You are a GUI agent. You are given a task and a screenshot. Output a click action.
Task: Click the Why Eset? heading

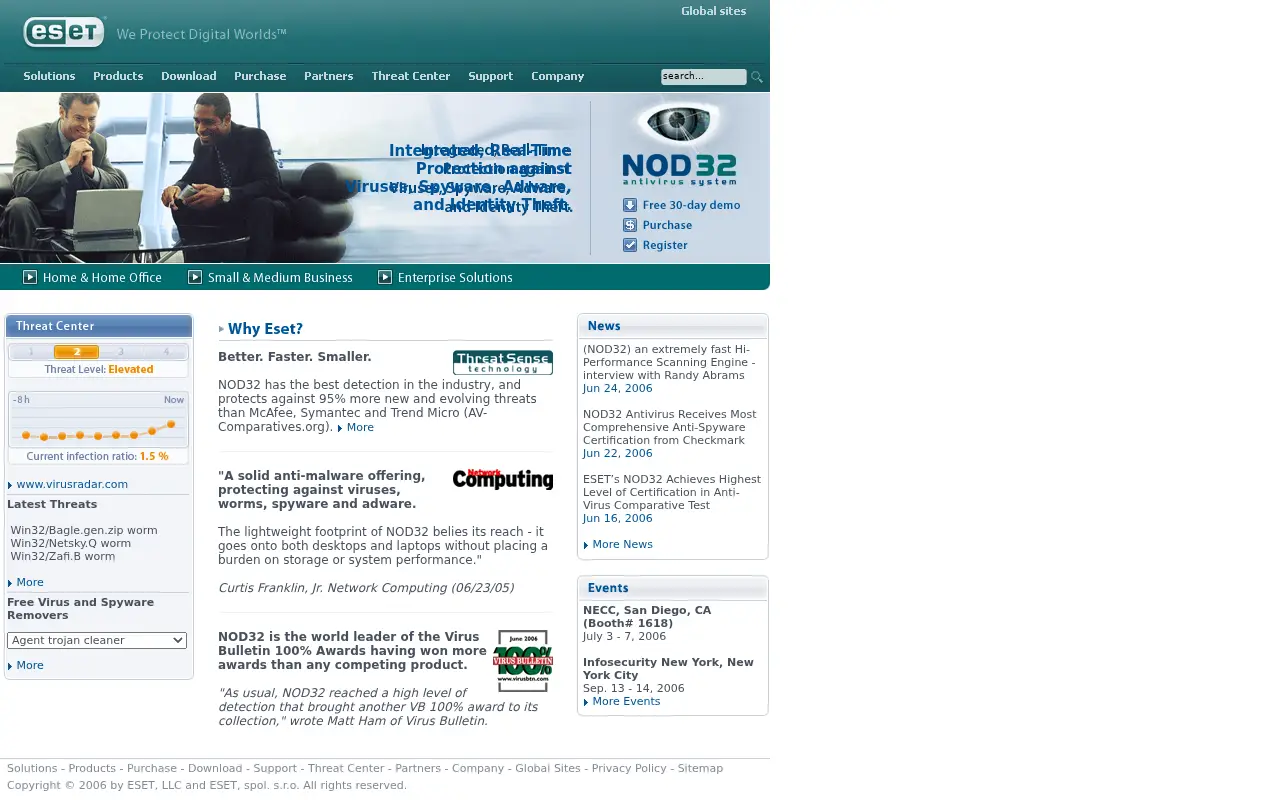[265, 329]
